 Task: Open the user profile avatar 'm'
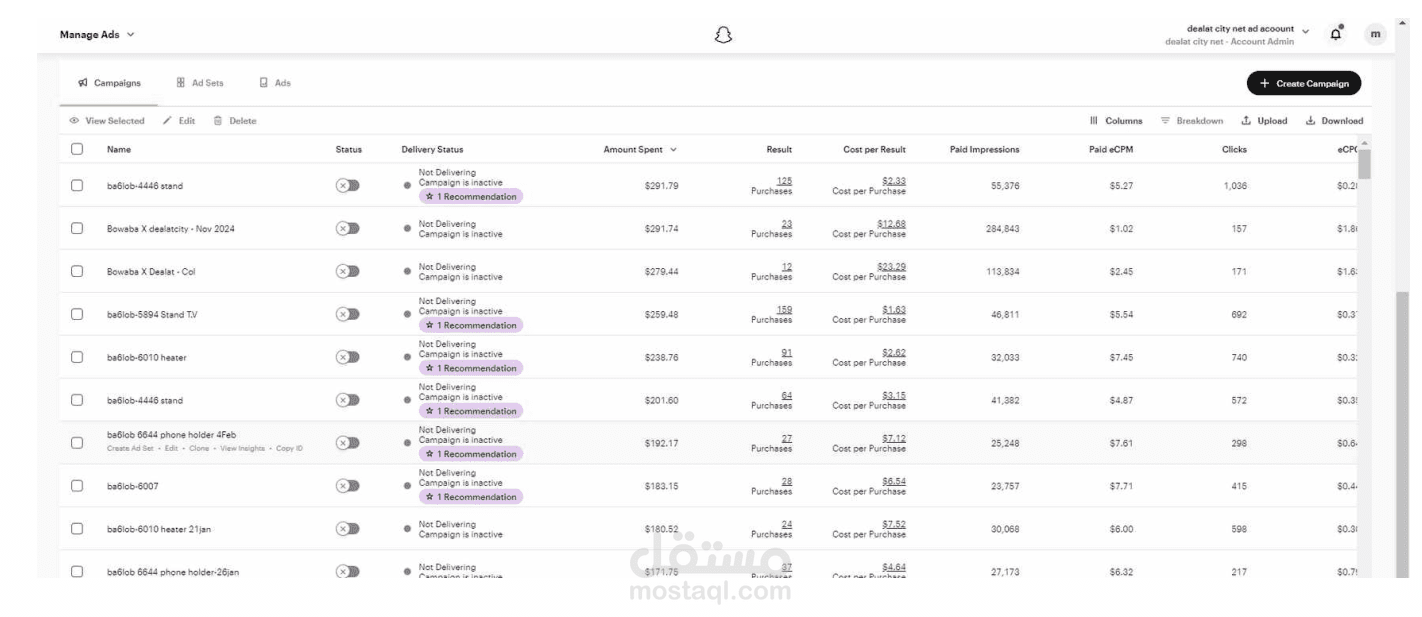[x=1376, y=34]
